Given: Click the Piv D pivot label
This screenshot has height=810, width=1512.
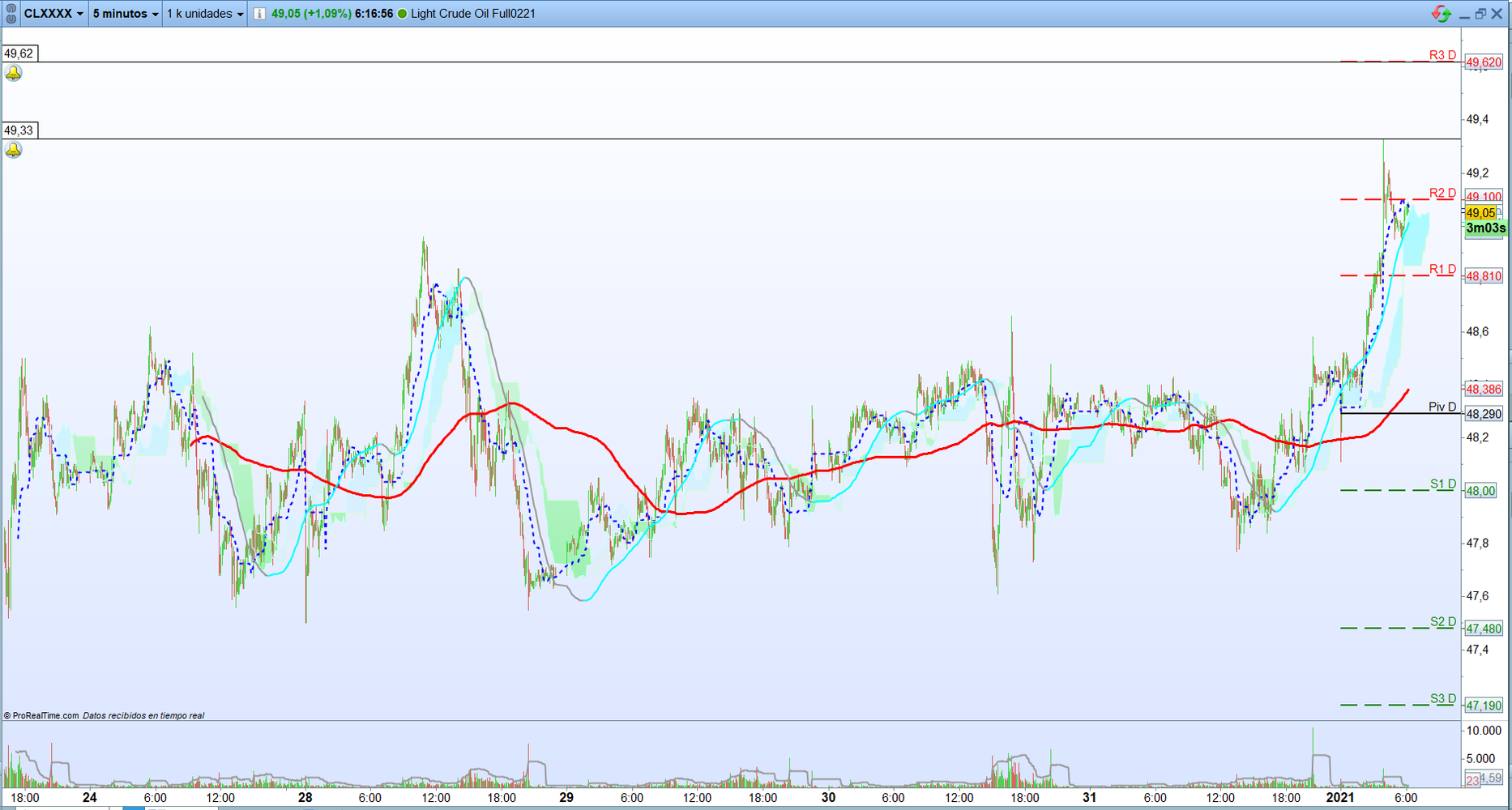Looking at the screenshot, I should (x=1442, y=407).
